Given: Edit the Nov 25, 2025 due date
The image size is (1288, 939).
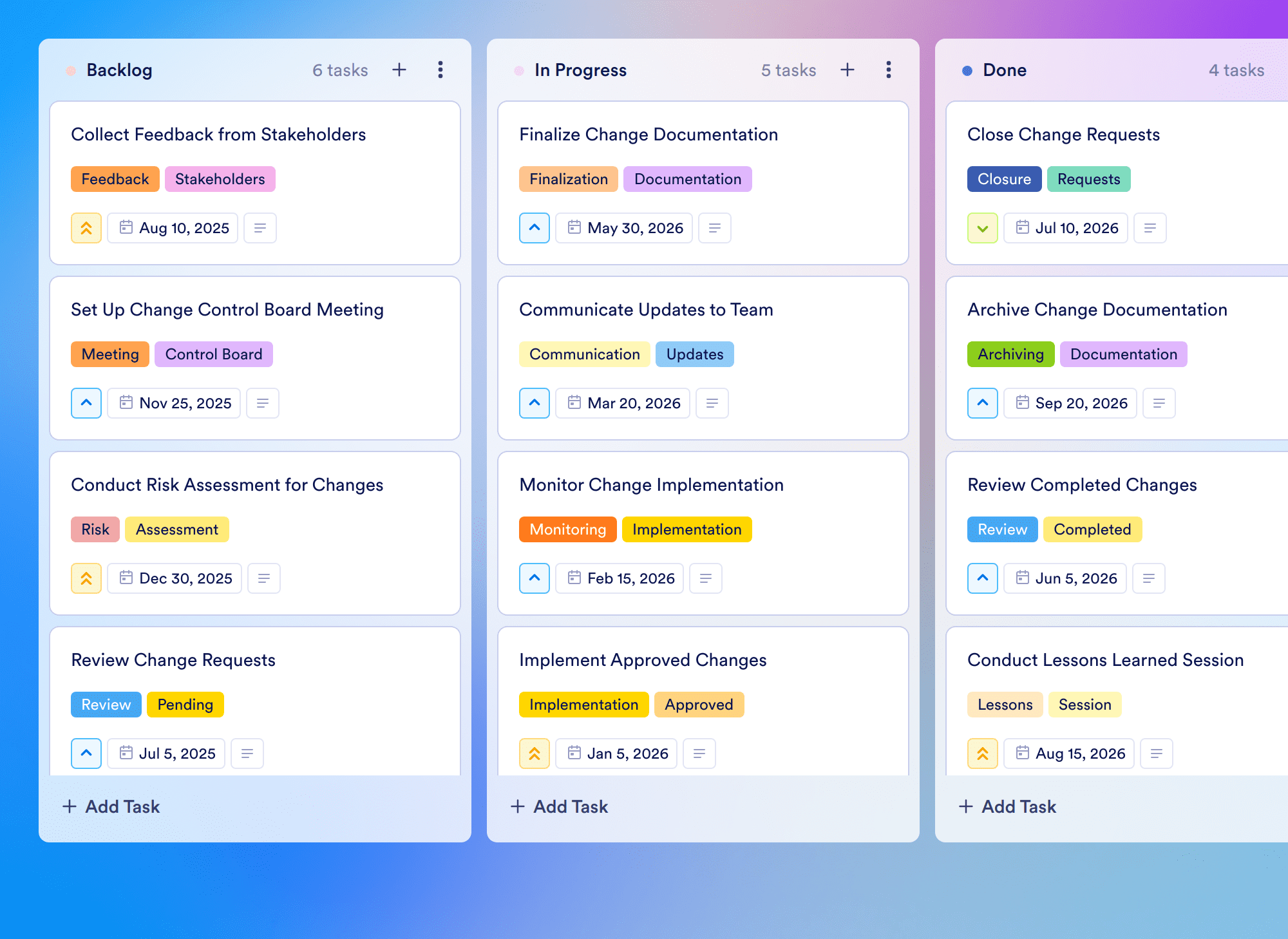Looking at the screenshot, I should coord(174,403).
